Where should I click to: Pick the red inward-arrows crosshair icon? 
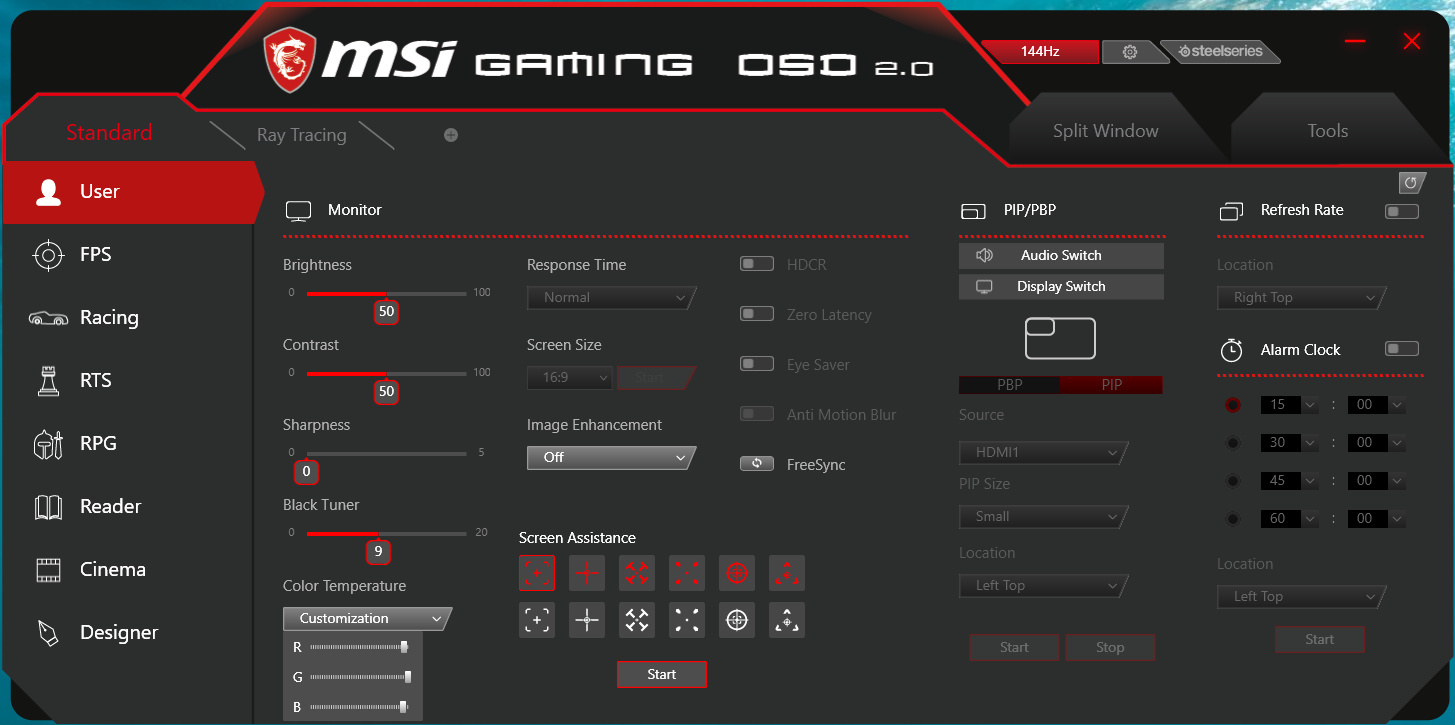coord(637,573)
